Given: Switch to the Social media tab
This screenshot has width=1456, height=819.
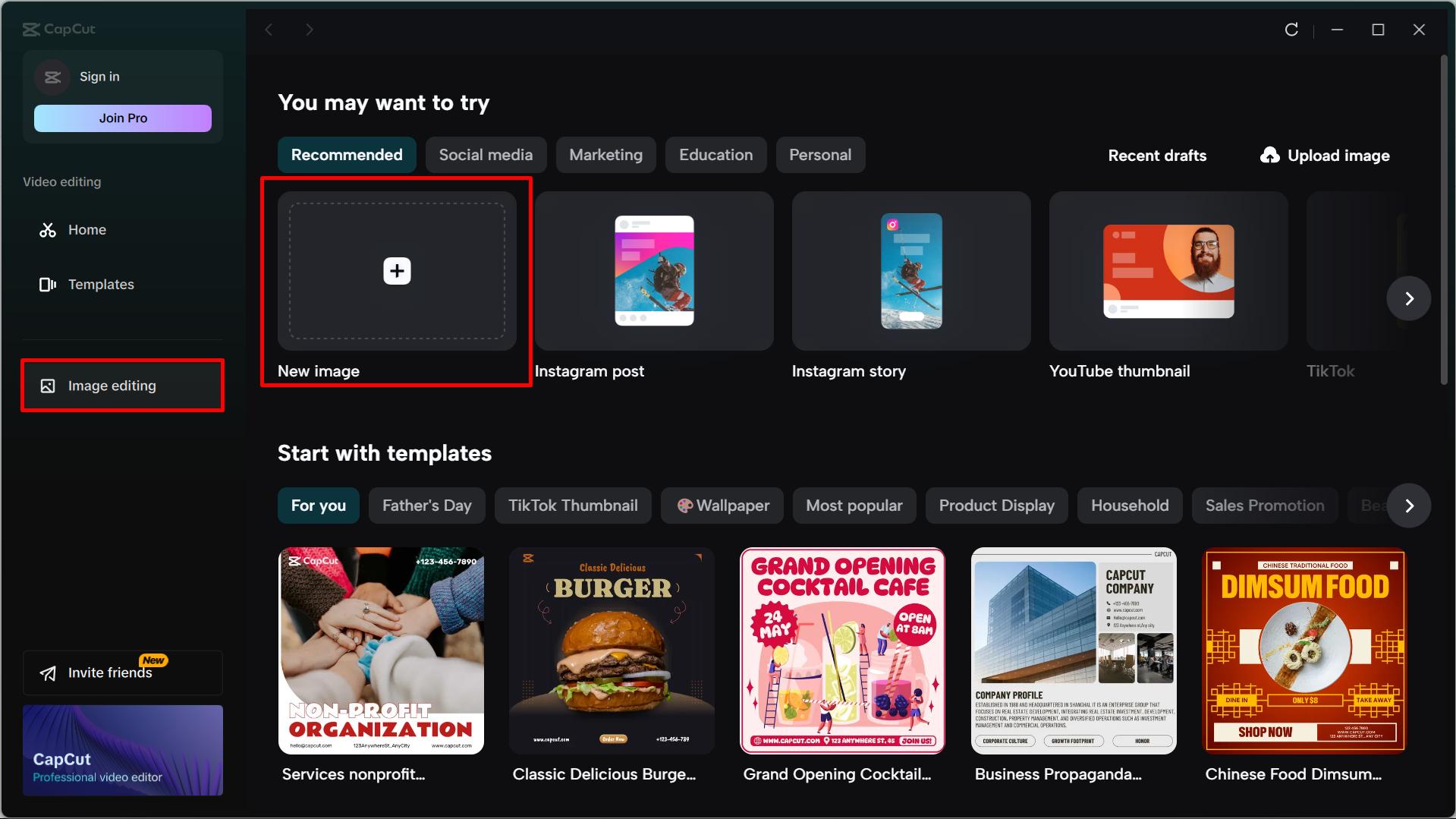Looking at the screenshot, I should click(486, 154).
